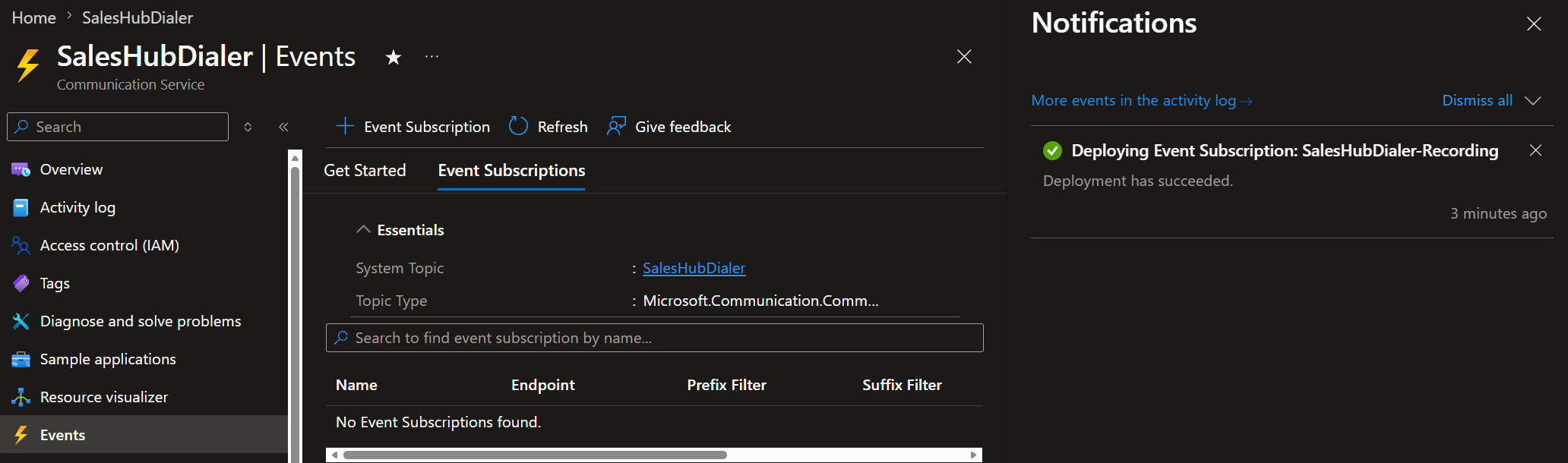Click the Sample applications briefcase icon

pyautogui.click(x=21, y=359)
